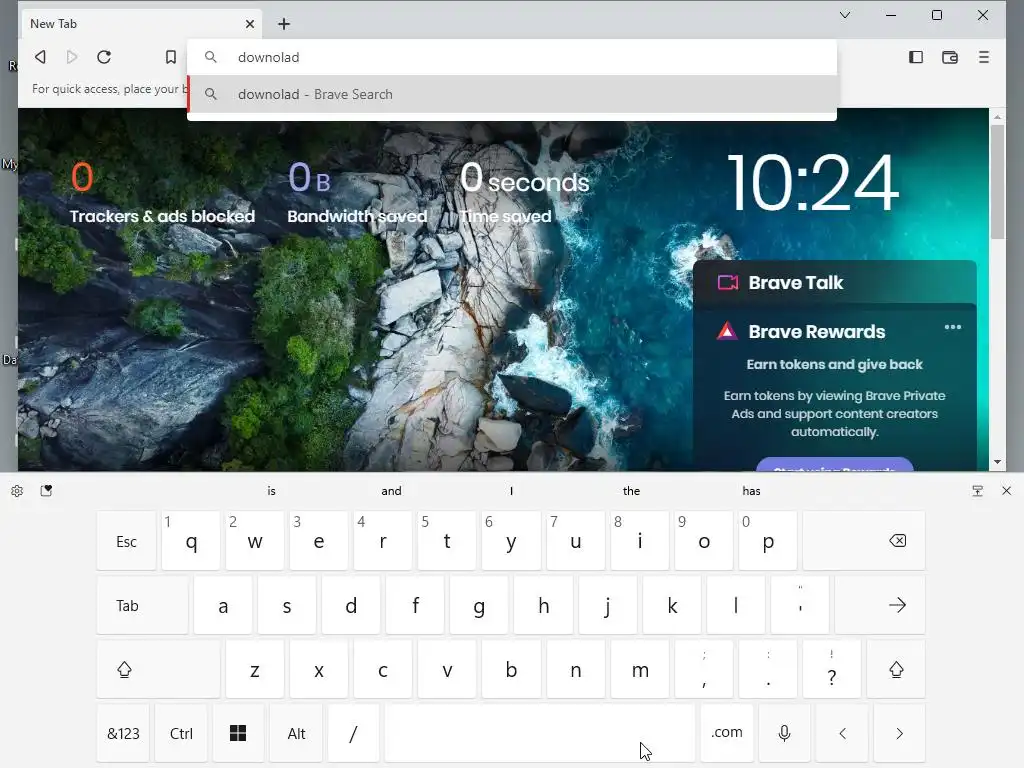
Task: Select the New Tab tab
Action: [140, 24]
